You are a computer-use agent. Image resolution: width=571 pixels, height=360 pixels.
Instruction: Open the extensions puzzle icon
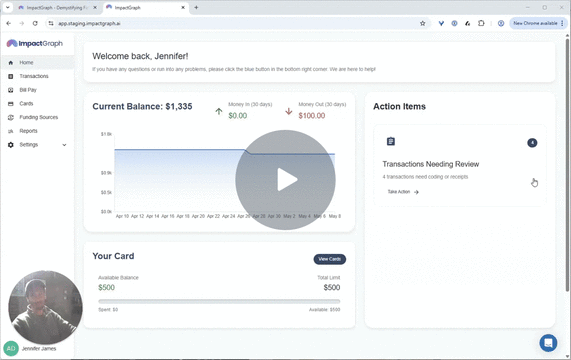481,23
